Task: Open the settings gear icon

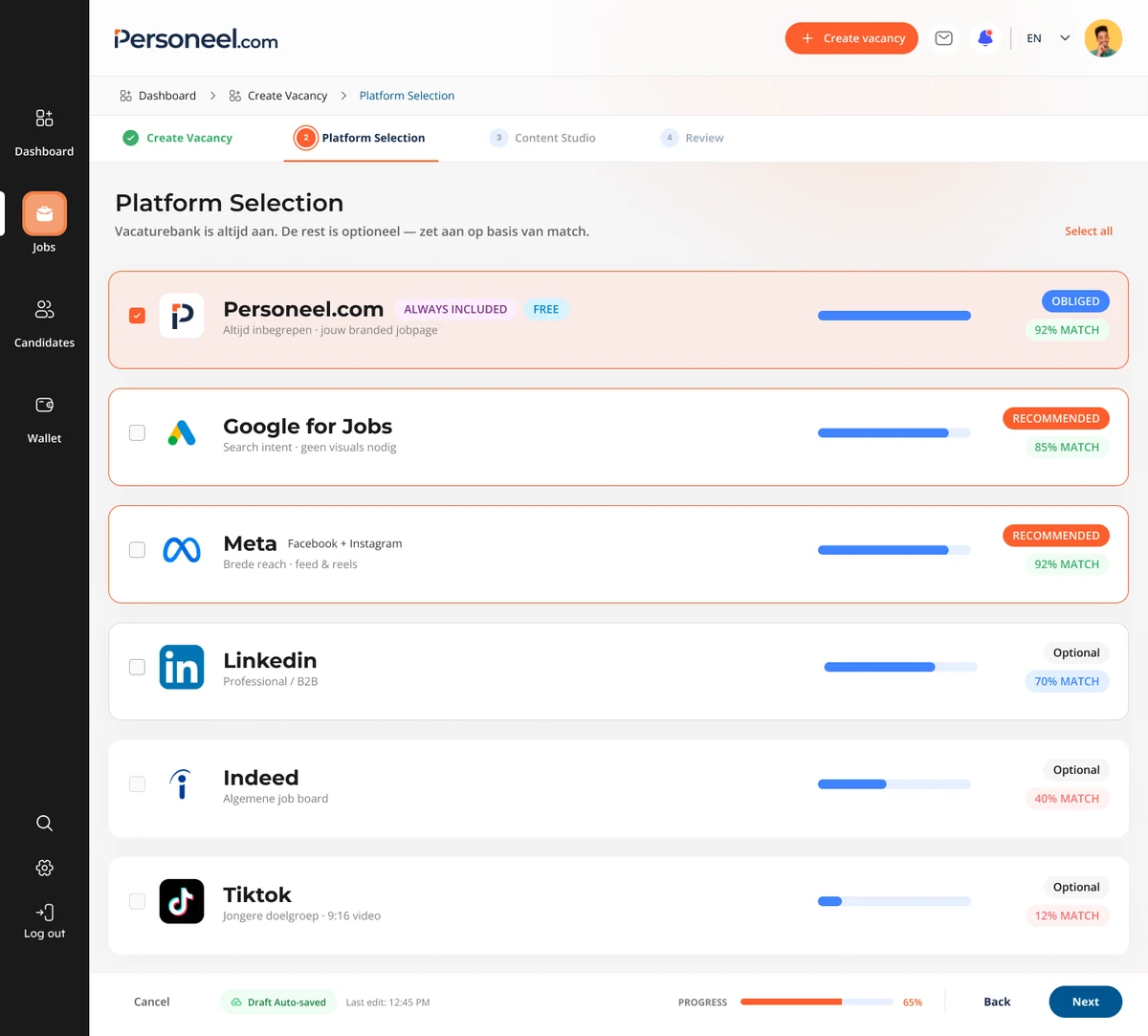Action: click(44, 868)
